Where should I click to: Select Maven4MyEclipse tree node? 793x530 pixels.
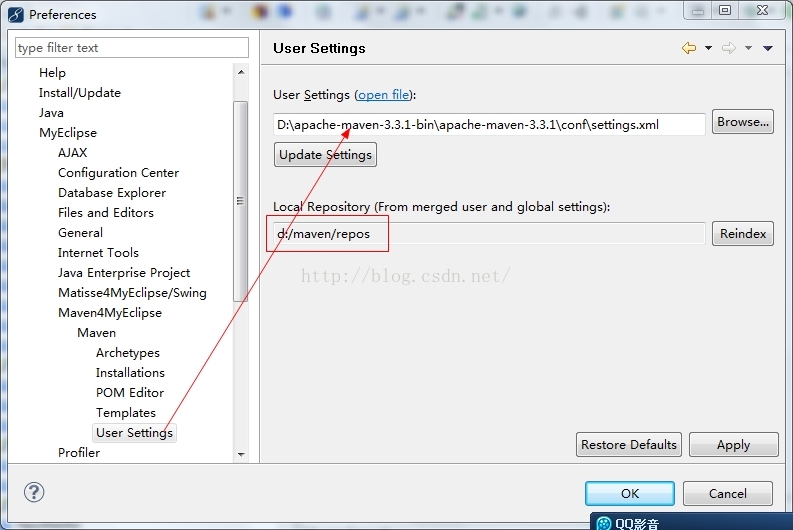pos(110,313)
